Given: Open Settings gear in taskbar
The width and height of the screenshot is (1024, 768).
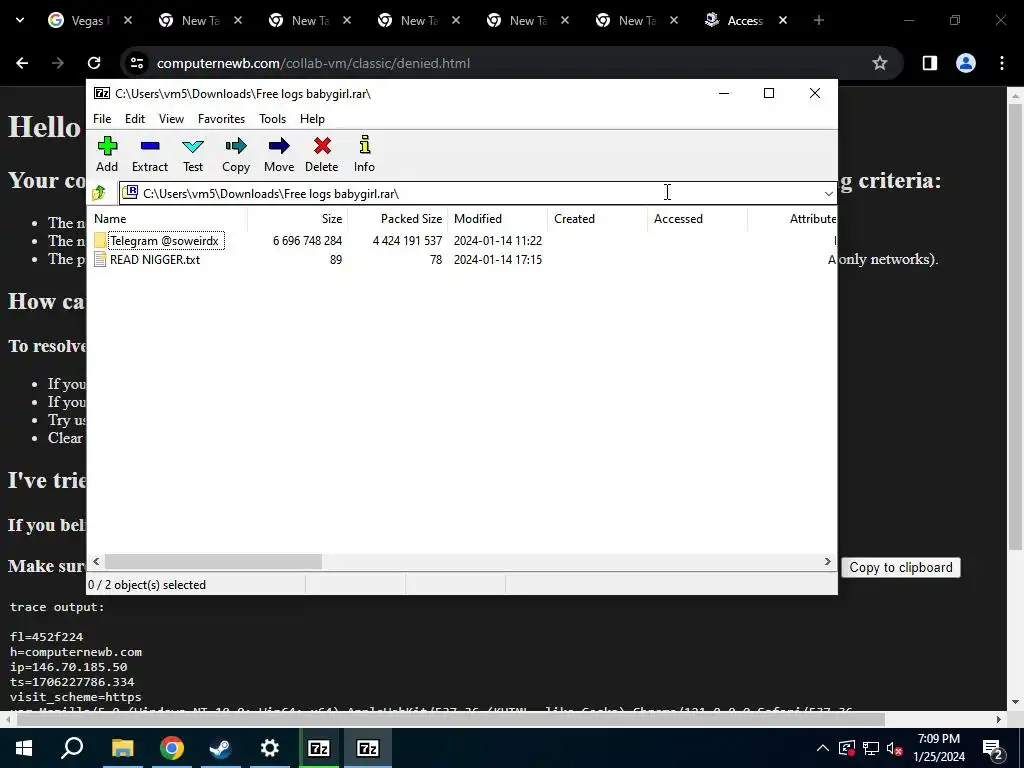Looking at the screenshot, I should pos(269,748).
